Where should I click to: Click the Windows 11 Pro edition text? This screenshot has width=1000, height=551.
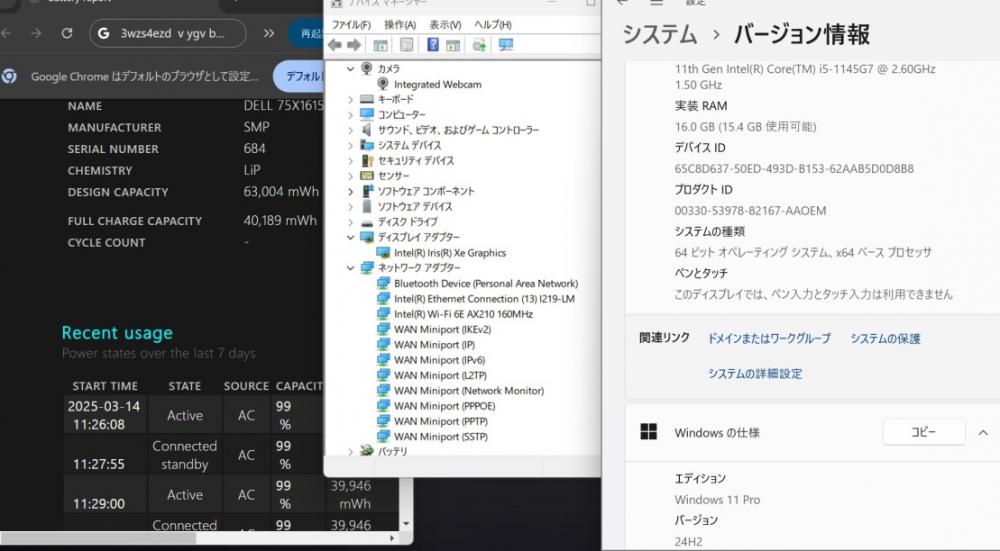pos(717,500)
